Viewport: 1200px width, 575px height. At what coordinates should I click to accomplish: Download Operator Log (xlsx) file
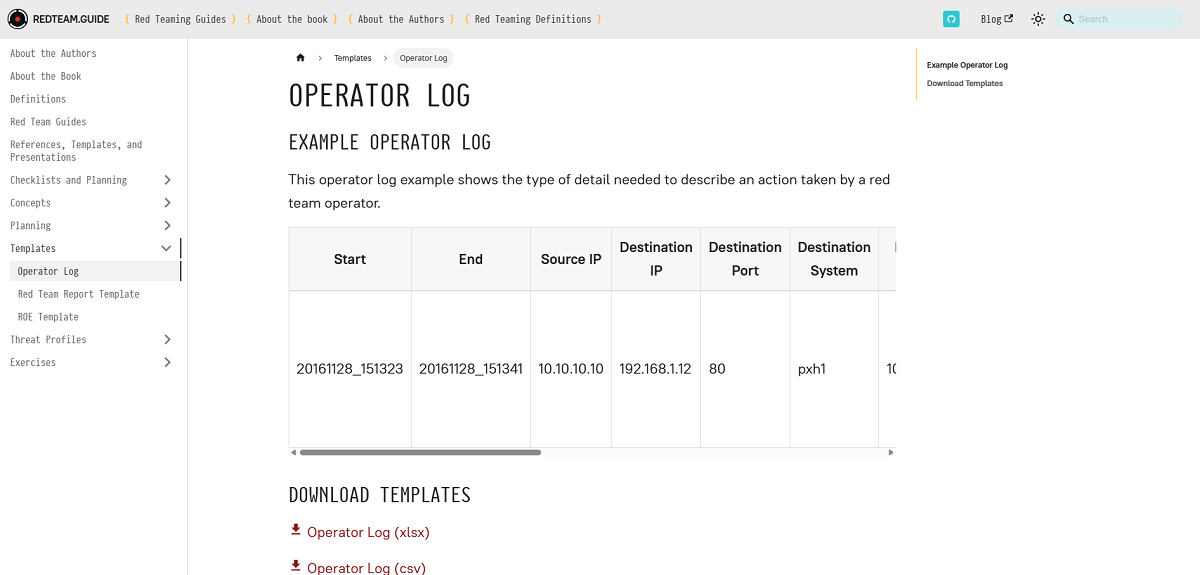(368, 532)
